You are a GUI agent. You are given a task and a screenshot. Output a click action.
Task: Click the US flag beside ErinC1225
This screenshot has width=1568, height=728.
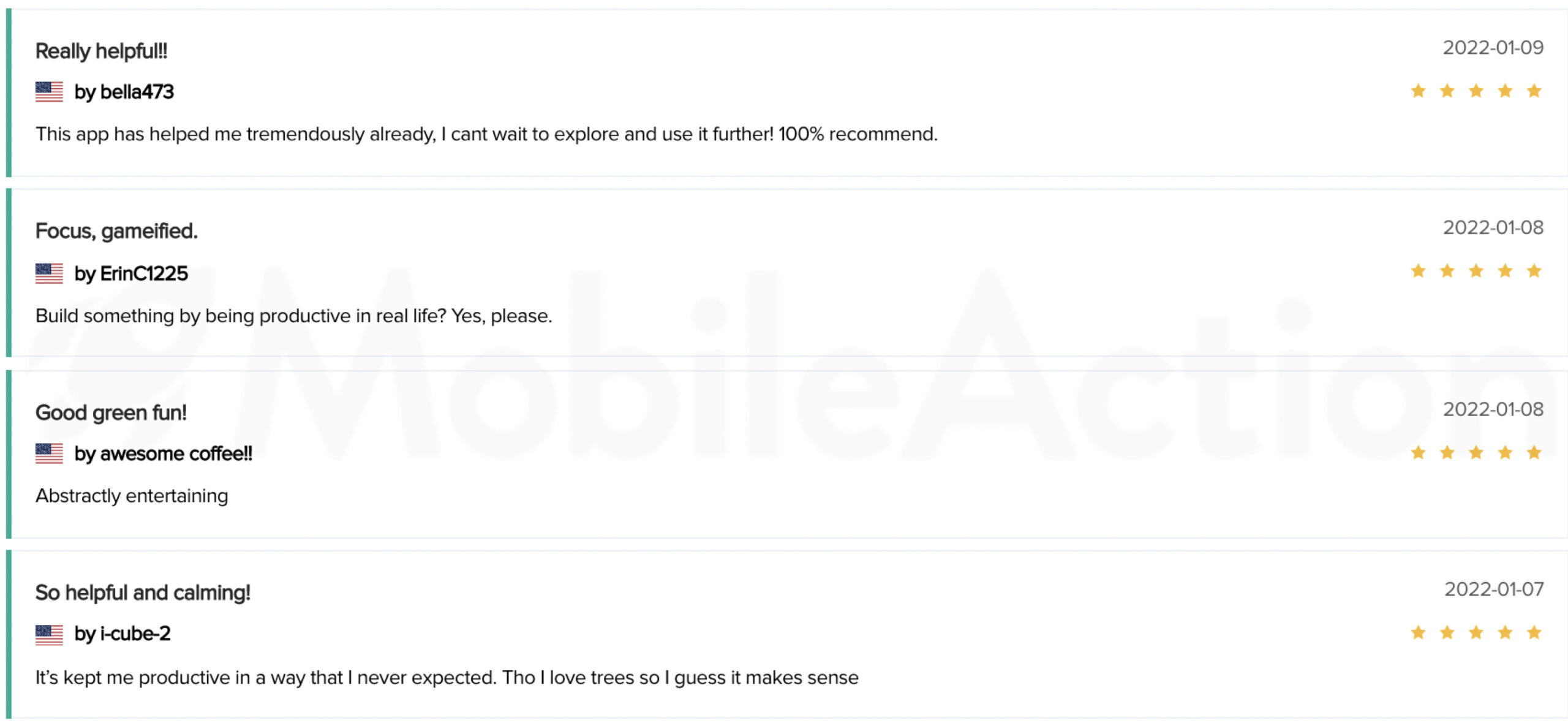click(49, 273)
